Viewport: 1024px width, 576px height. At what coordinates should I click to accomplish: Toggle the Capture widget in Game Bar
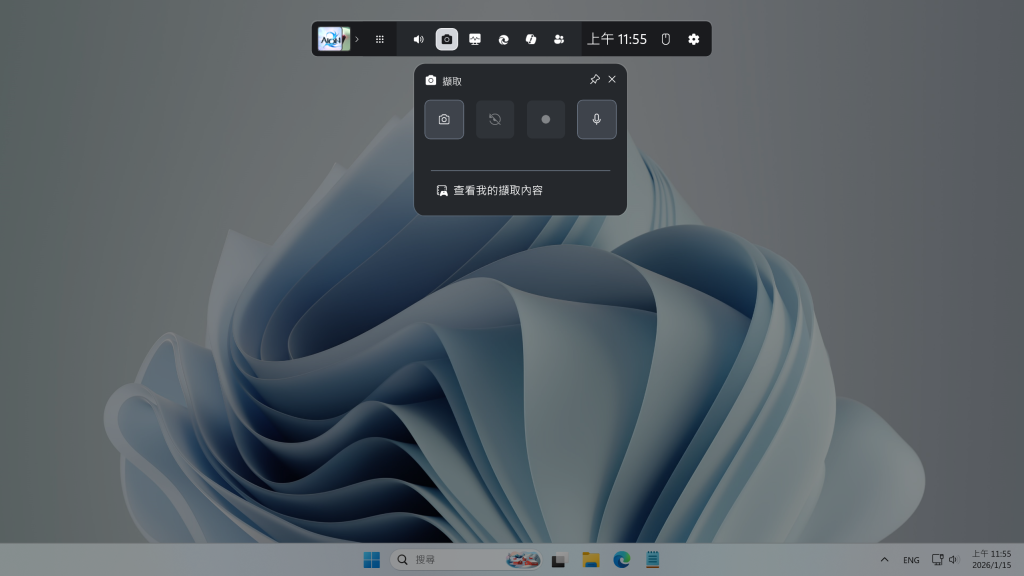point(447,39)
